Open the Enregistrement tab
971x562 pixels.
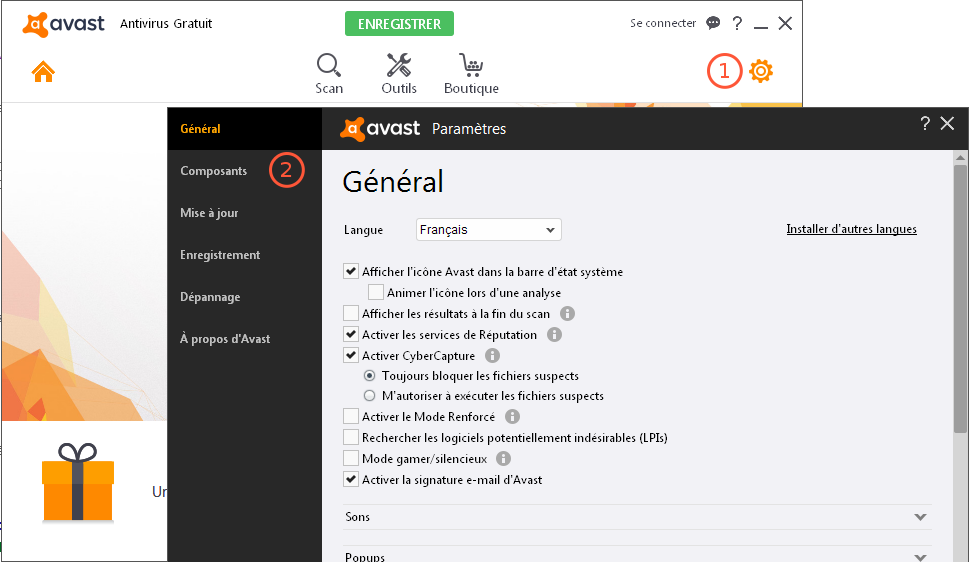click(220, 255)
